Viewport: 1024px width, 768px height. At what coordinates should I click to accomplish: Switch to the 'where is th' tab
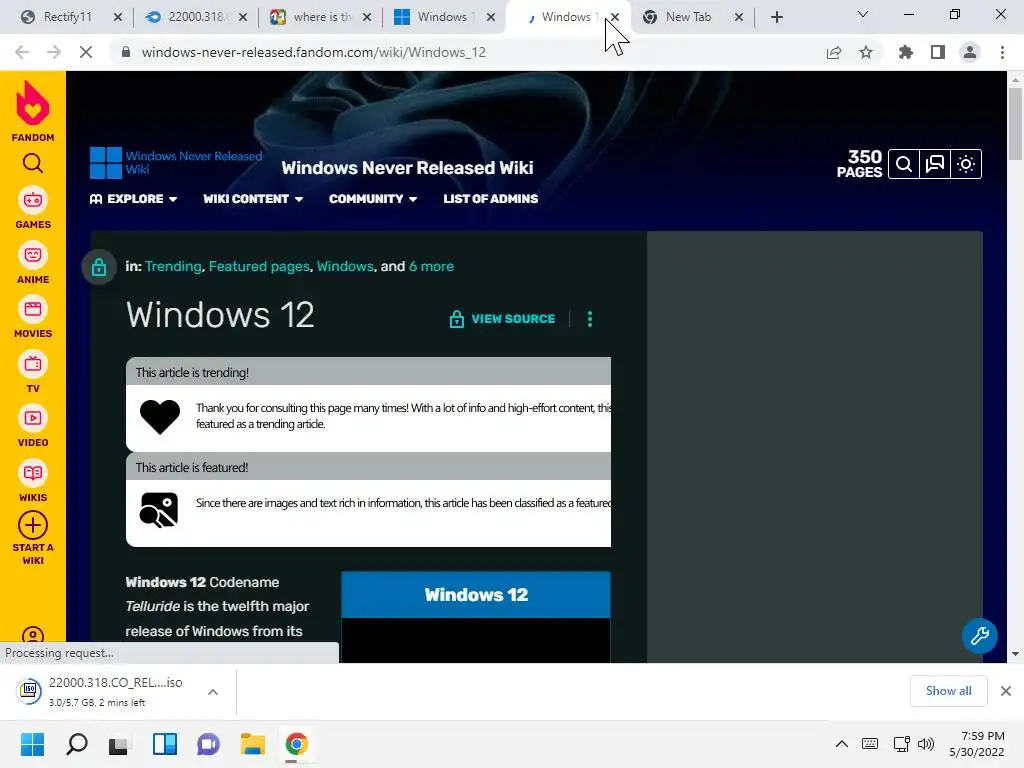(321, 17)
